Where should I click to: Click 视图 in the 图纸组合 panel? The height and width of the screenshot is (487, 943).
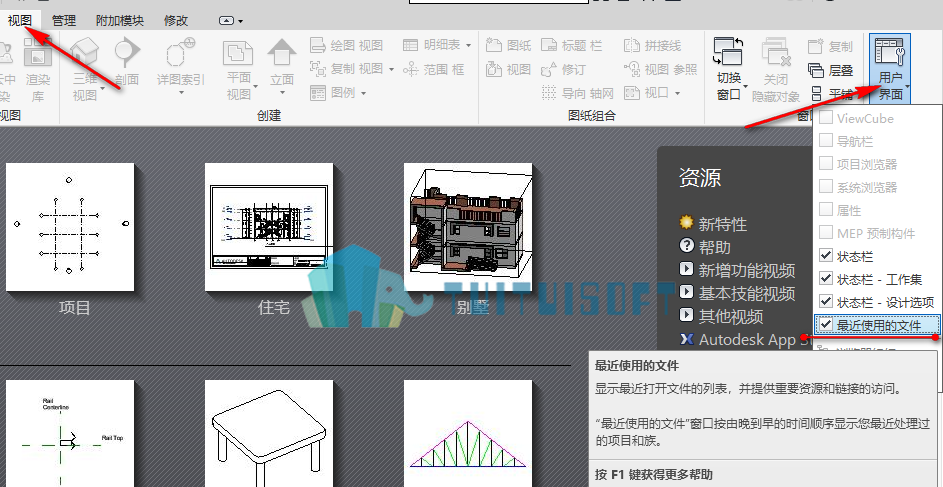(x=508, y=69)
